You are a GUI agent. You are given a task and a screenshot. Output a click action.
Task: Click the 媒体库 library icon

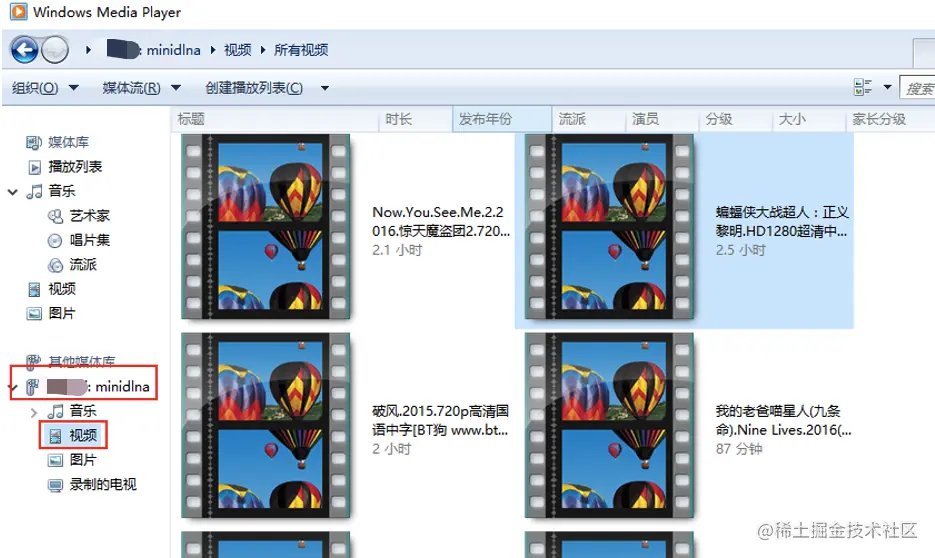point(34,142)
